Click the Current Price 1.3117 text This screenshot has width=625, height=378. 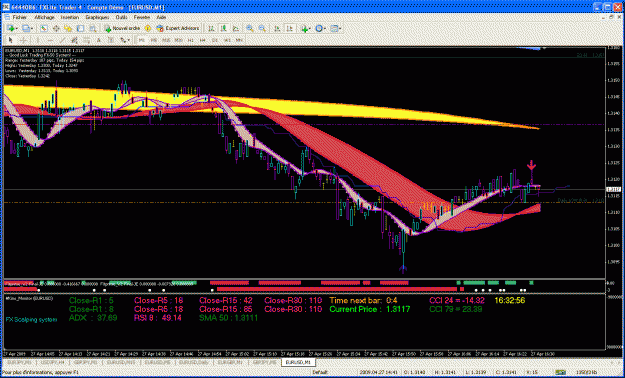click(x=370, y=309)
